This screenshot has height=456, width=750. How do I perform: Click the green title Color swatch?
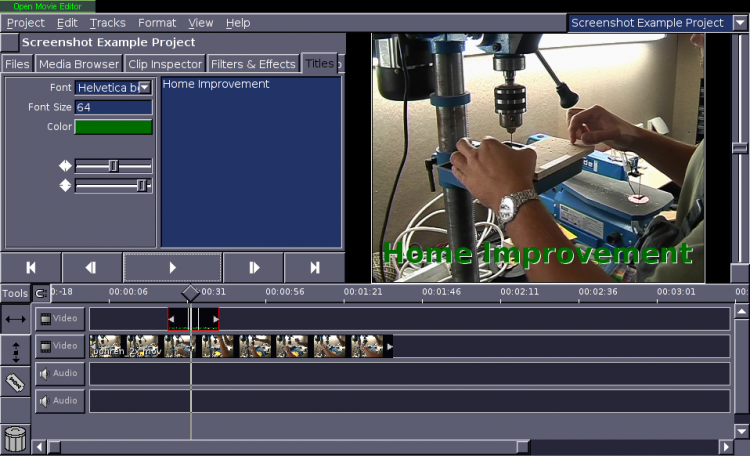tap(114, 127)
